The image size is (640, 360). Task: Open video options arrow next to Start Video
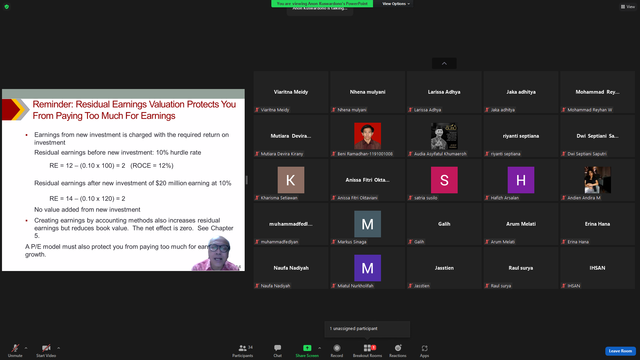coord(59,348)
